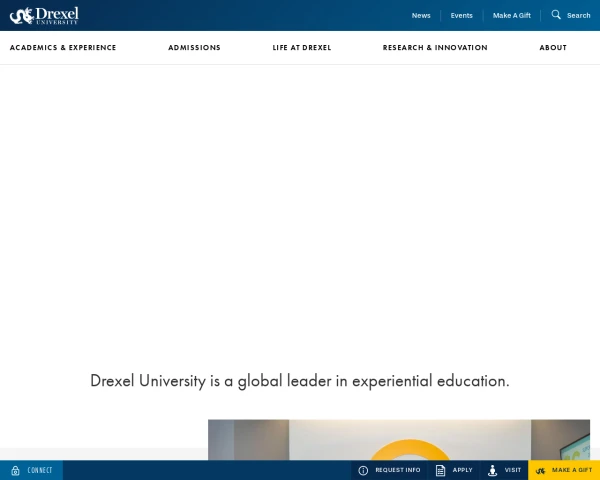Screen dimensions: 600x480
Task: Click the Request Info circle icon
Action: (363, 470)
